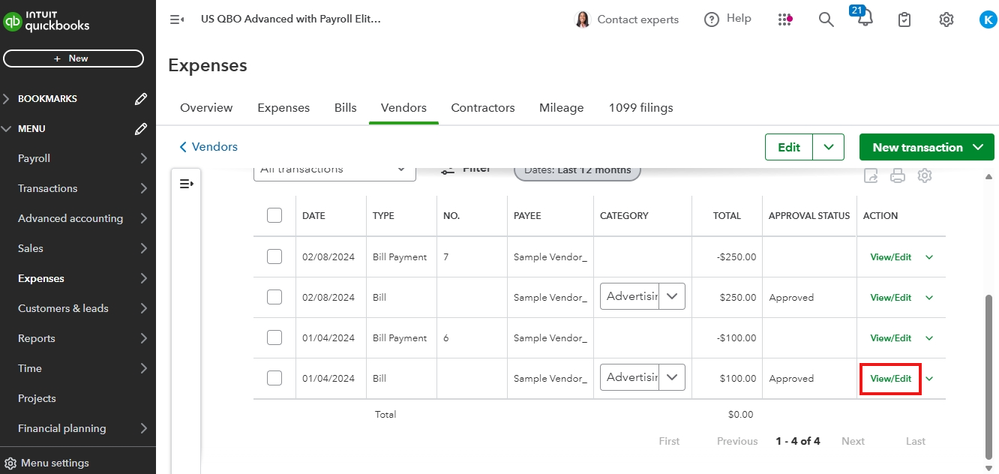
Task: Check the Bill Payment no. 7 row
Action: (x=275, y=257)
